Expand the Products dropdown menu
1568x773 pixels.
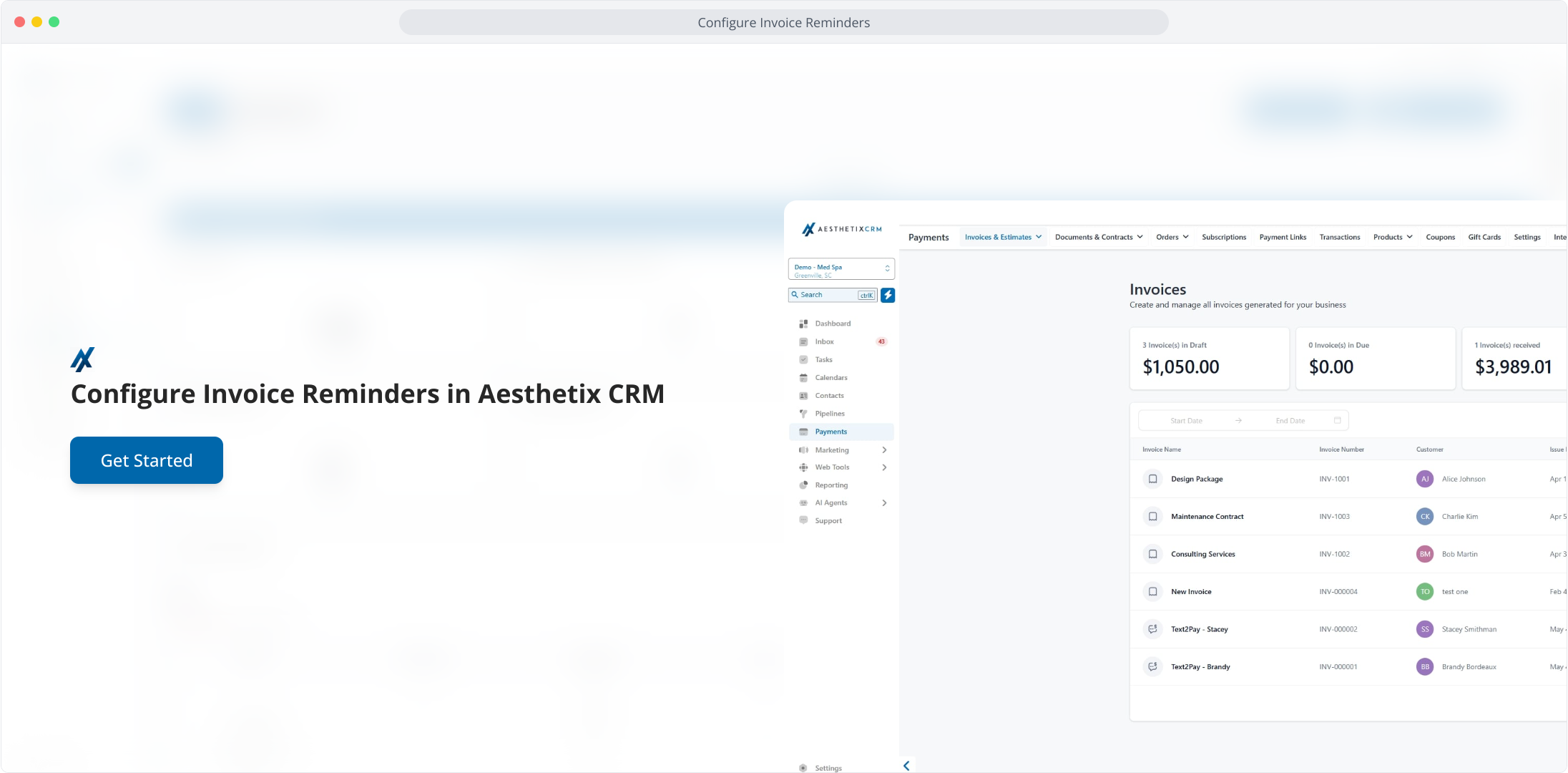click(1393, 237)
